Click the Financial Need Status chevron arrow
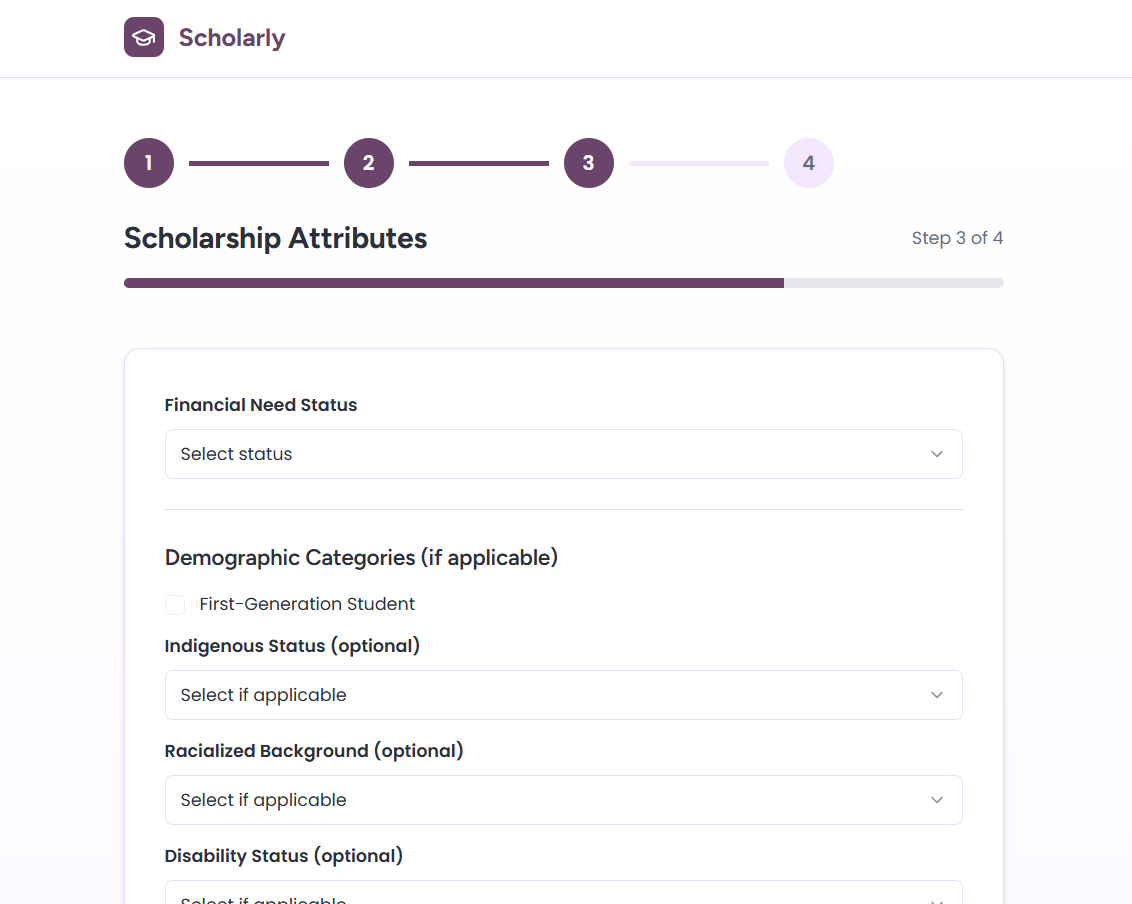 [x=937, y=454]
